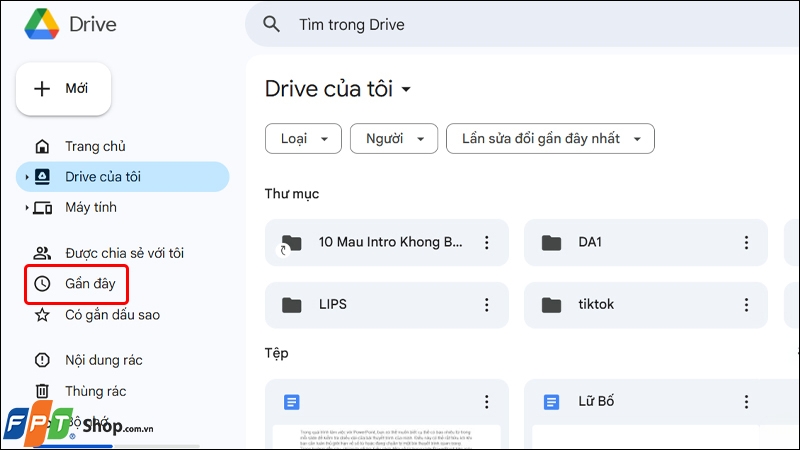Click the 'Thư mục' section heading

292,194
